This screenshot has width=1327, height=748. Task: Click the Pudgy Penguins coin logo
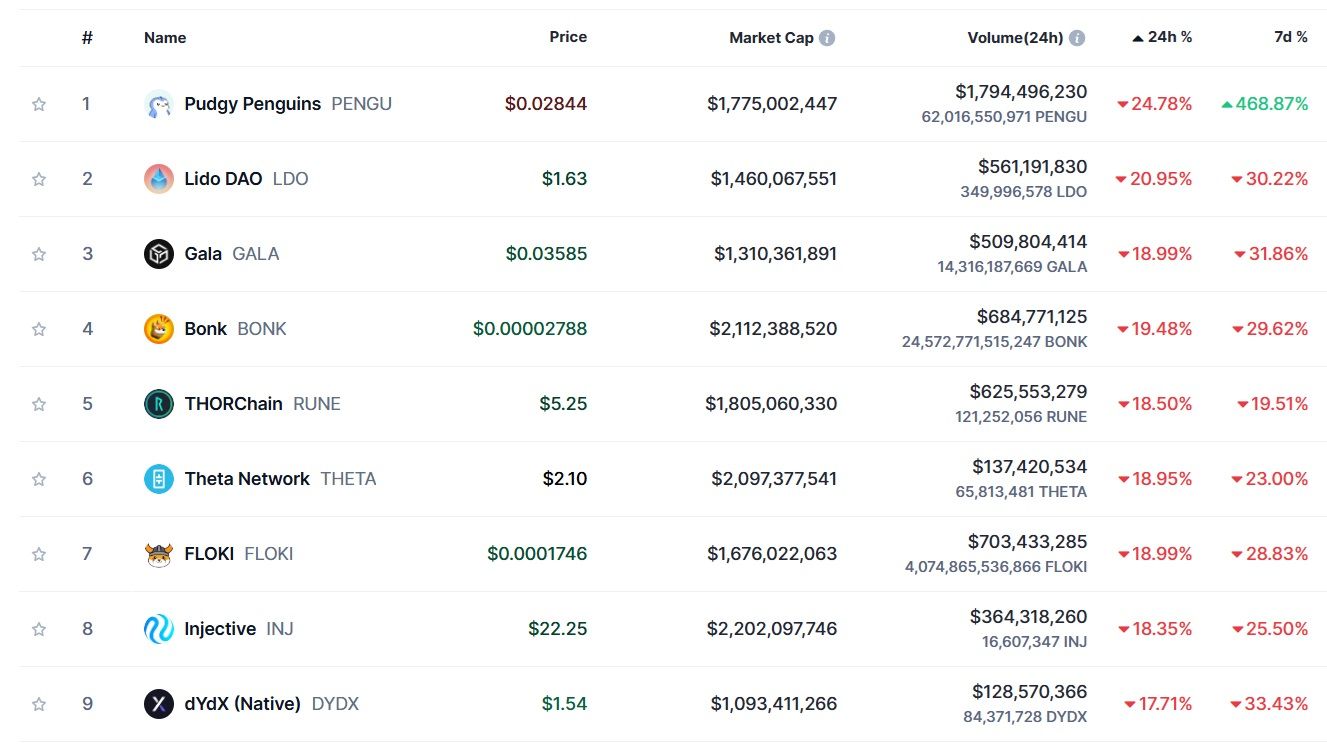(x=158, y=104)
